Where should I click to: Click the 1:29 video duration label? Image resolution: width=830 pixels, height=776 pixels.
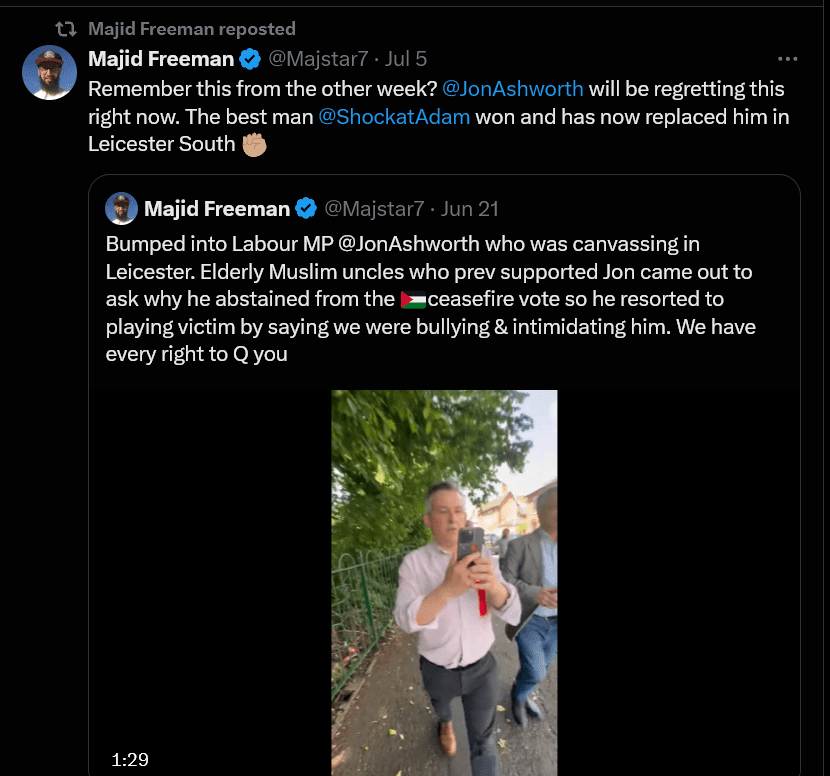(130, 760)
